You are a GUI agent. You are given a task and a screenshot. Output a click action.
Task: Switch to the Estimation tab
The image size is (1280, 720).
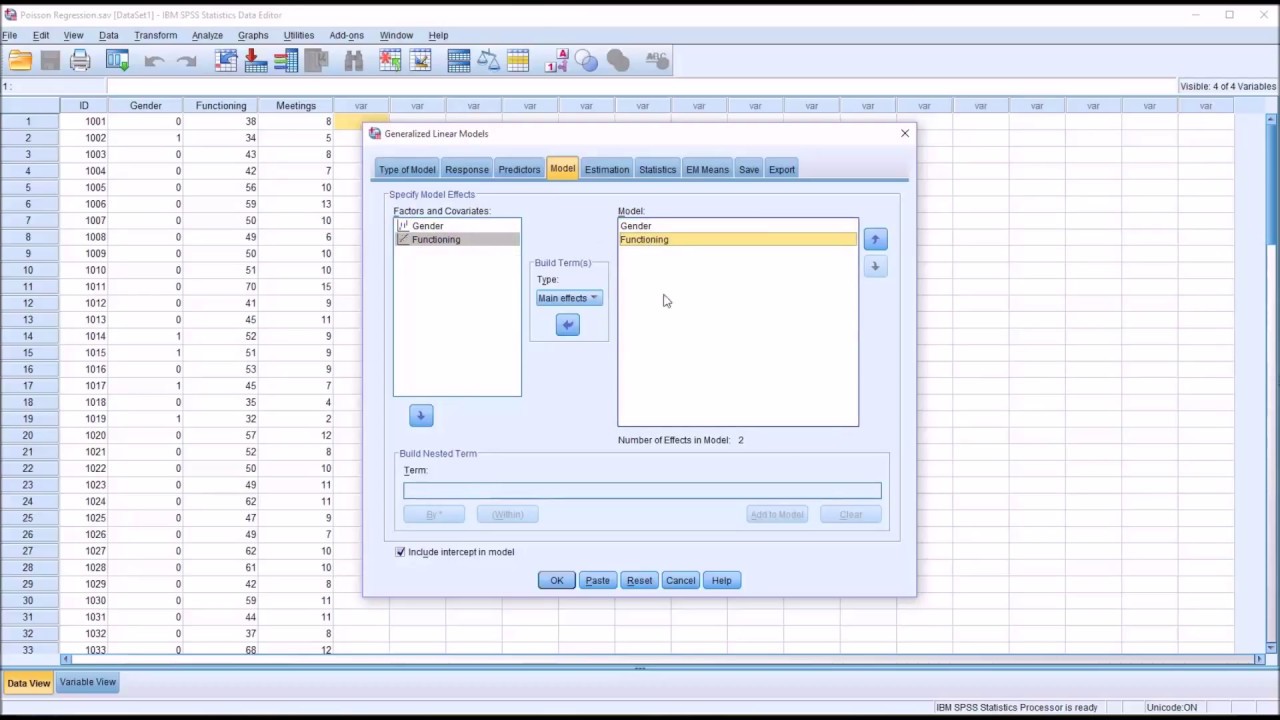pos(607,169)
